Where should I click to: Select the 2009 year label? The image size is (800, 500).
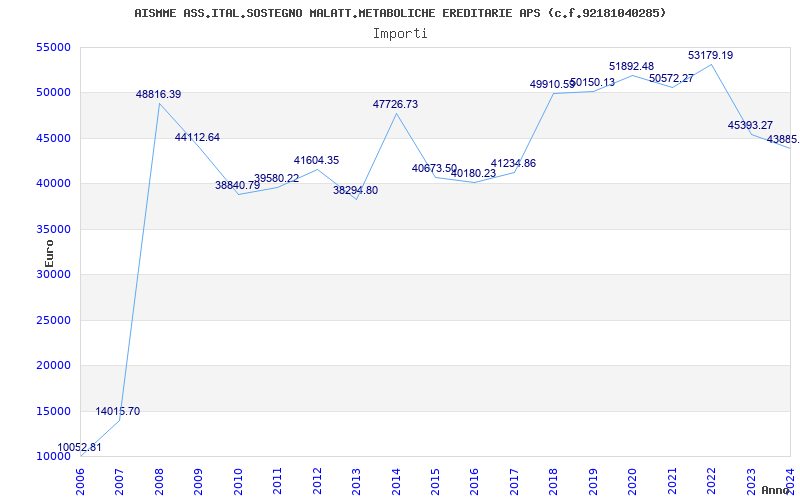click(x=198, y=482)
